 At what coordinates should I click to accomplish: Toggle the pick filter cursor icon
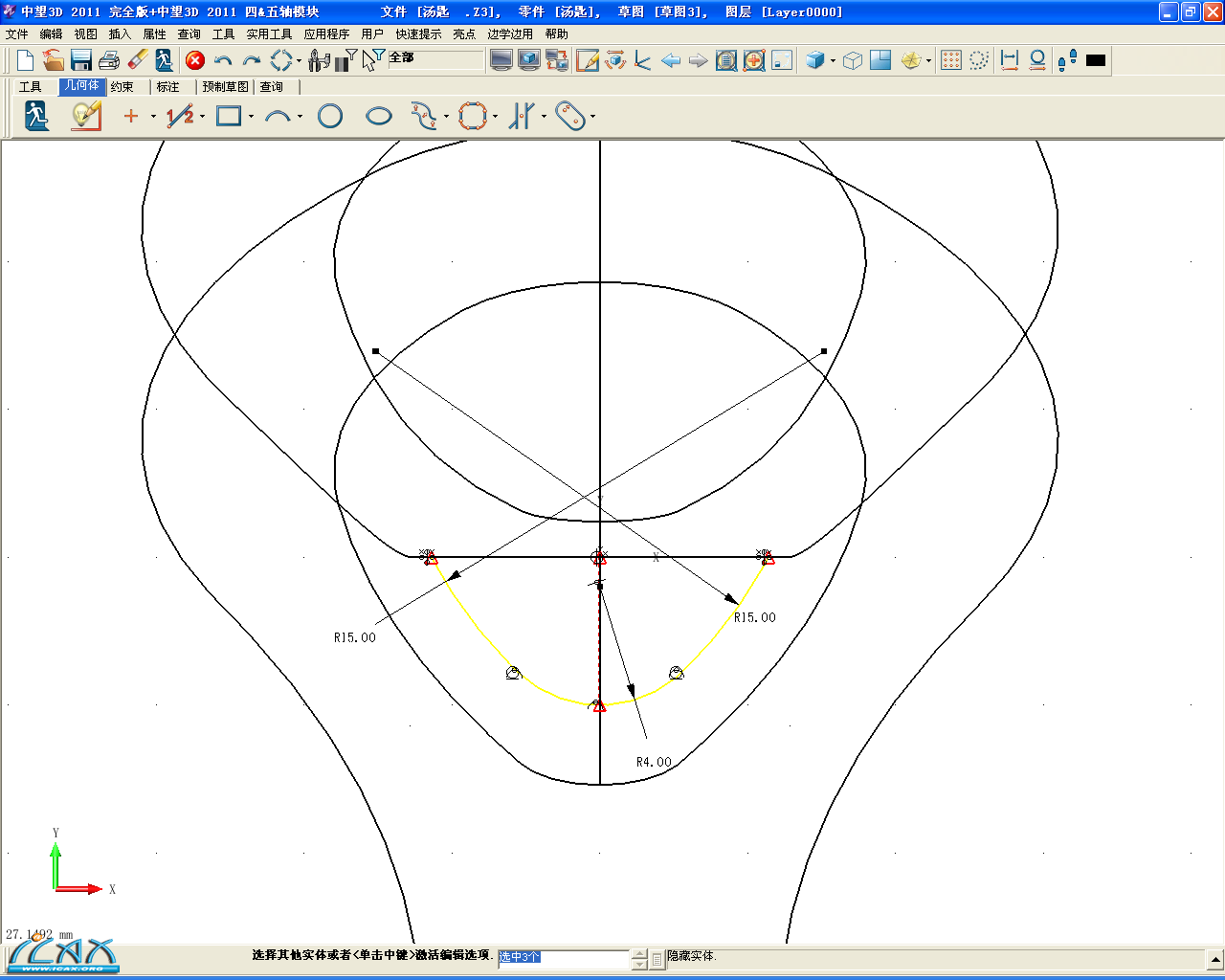click(x=372, y=60)
